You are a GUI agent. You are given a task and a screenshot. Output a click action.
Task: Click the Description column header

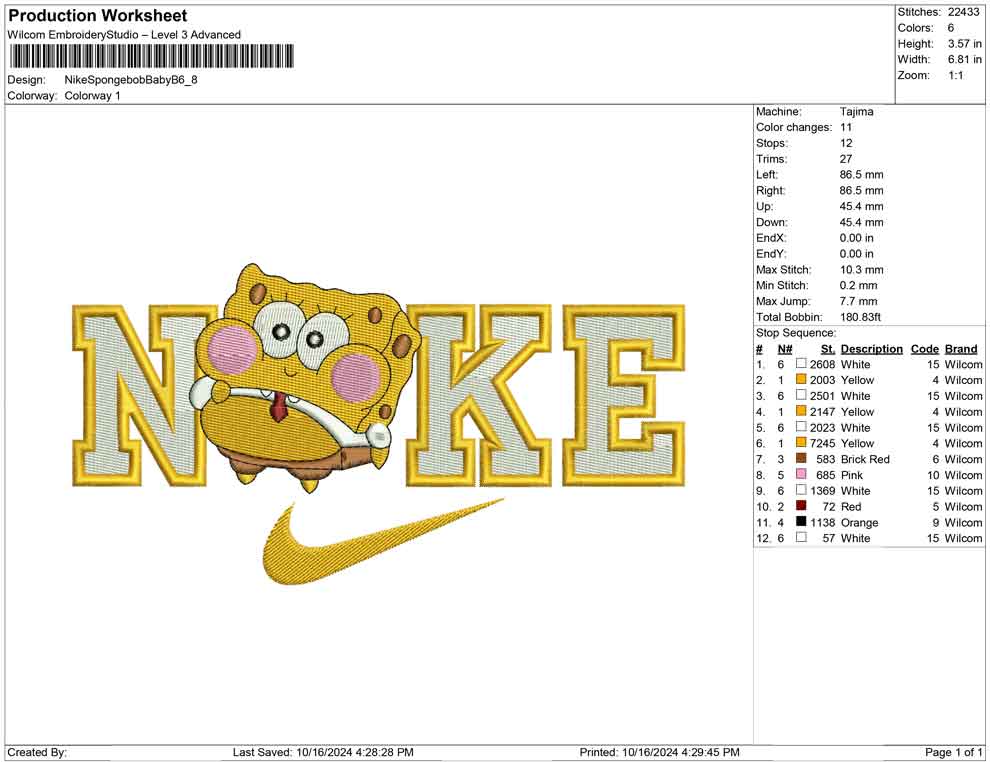[x=872, y=349]
